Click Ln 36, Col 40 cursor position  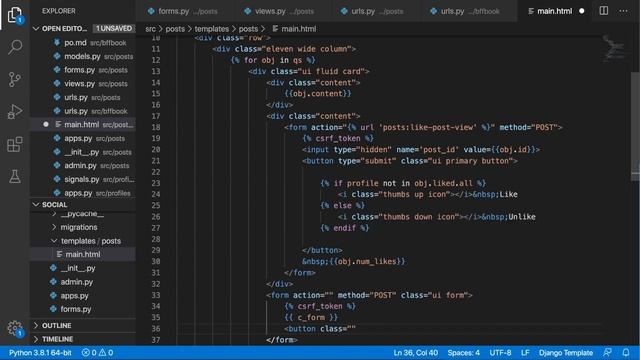(416, 353)
